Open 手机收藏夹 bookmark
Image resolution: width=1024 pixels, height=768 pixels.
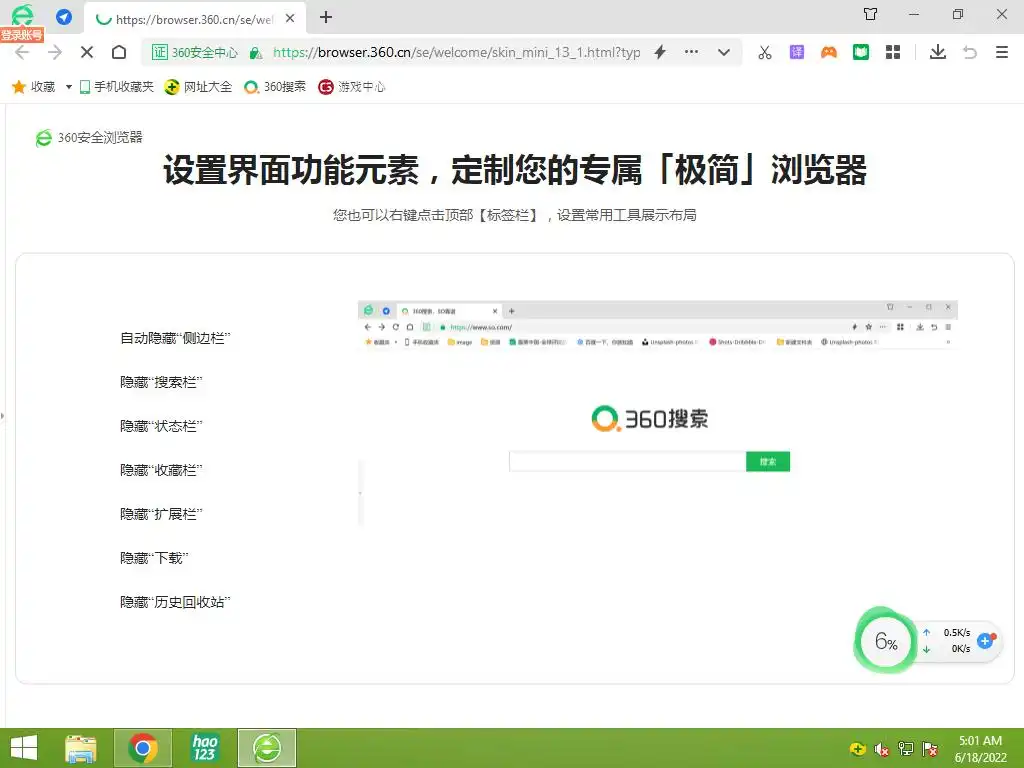117,87
